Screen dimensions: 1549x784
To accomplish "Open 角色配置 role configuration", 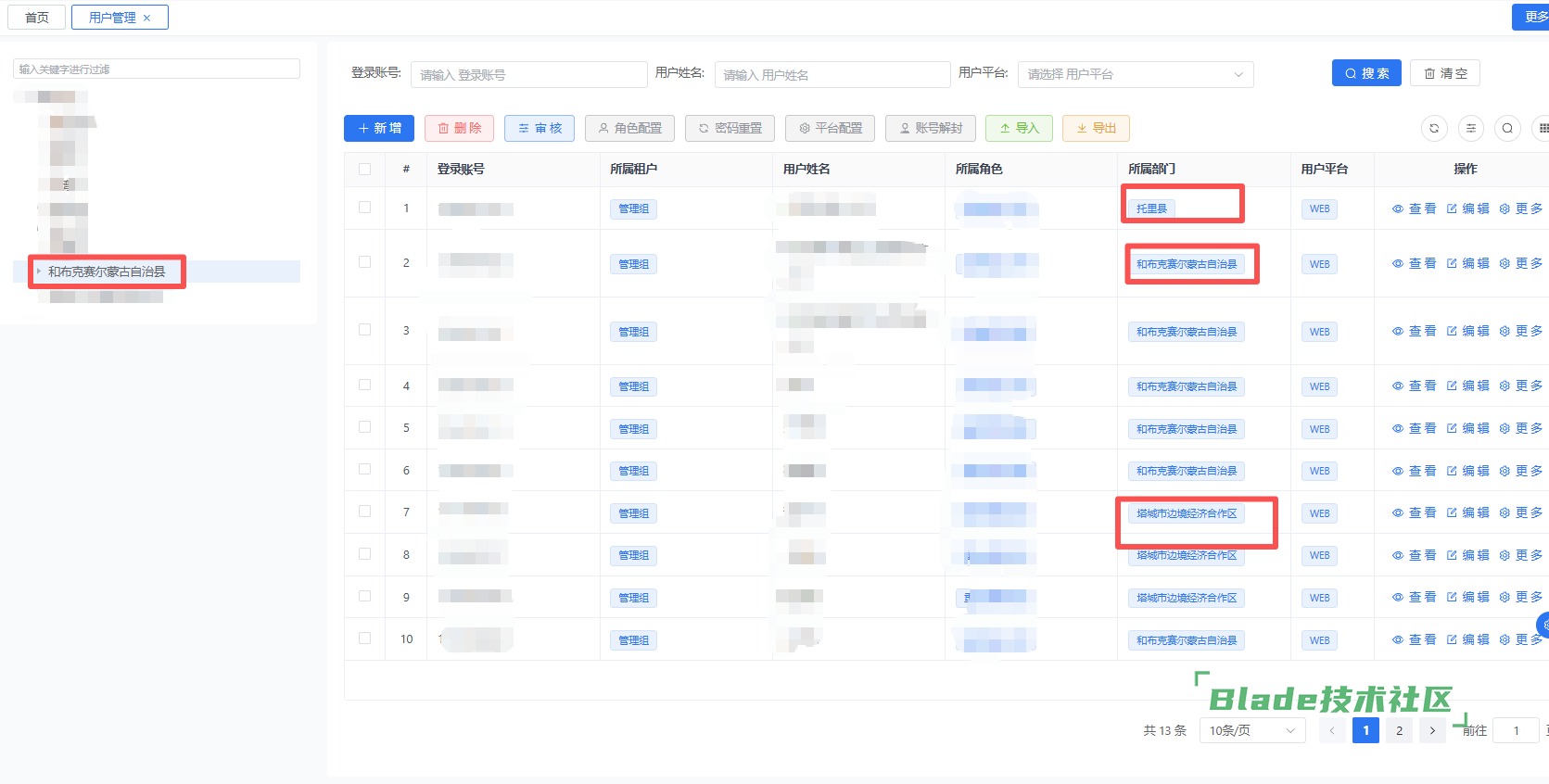I will coord(629,129).
